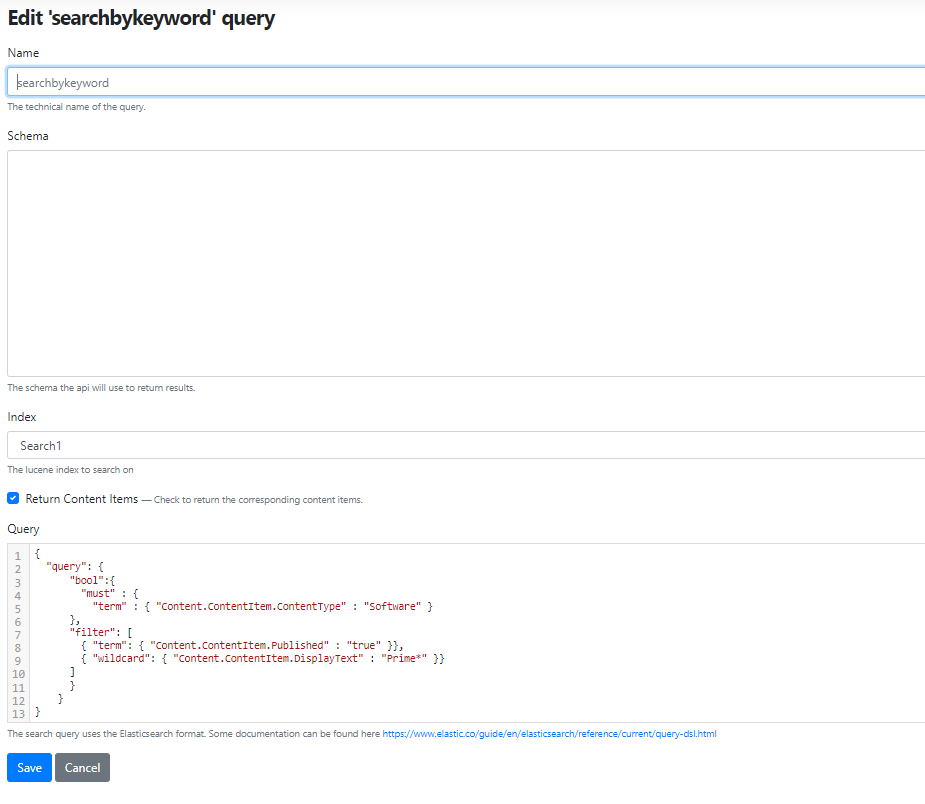The width and height of the screenshot is (925, 804).
Task: Click the Index field label
Action: 22,416
